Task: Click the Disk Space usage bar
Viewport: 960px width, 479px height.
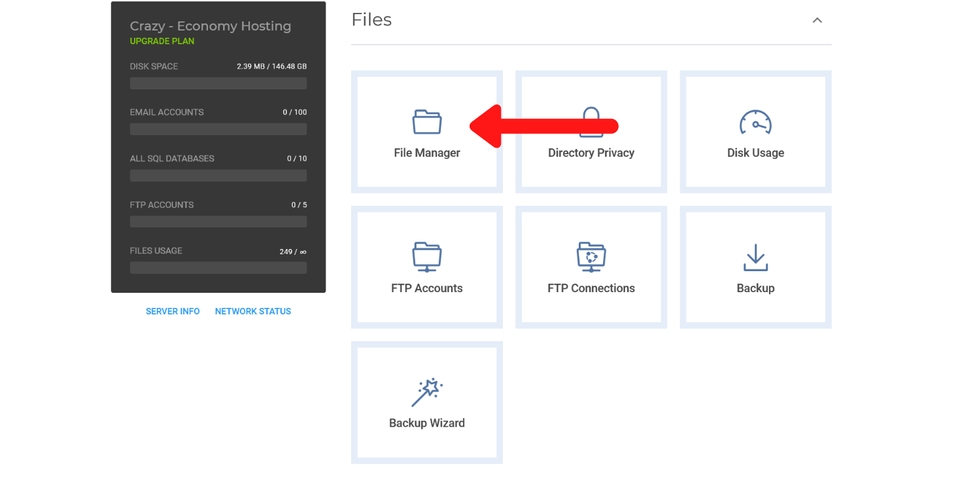Action: (x=218, y=83)
